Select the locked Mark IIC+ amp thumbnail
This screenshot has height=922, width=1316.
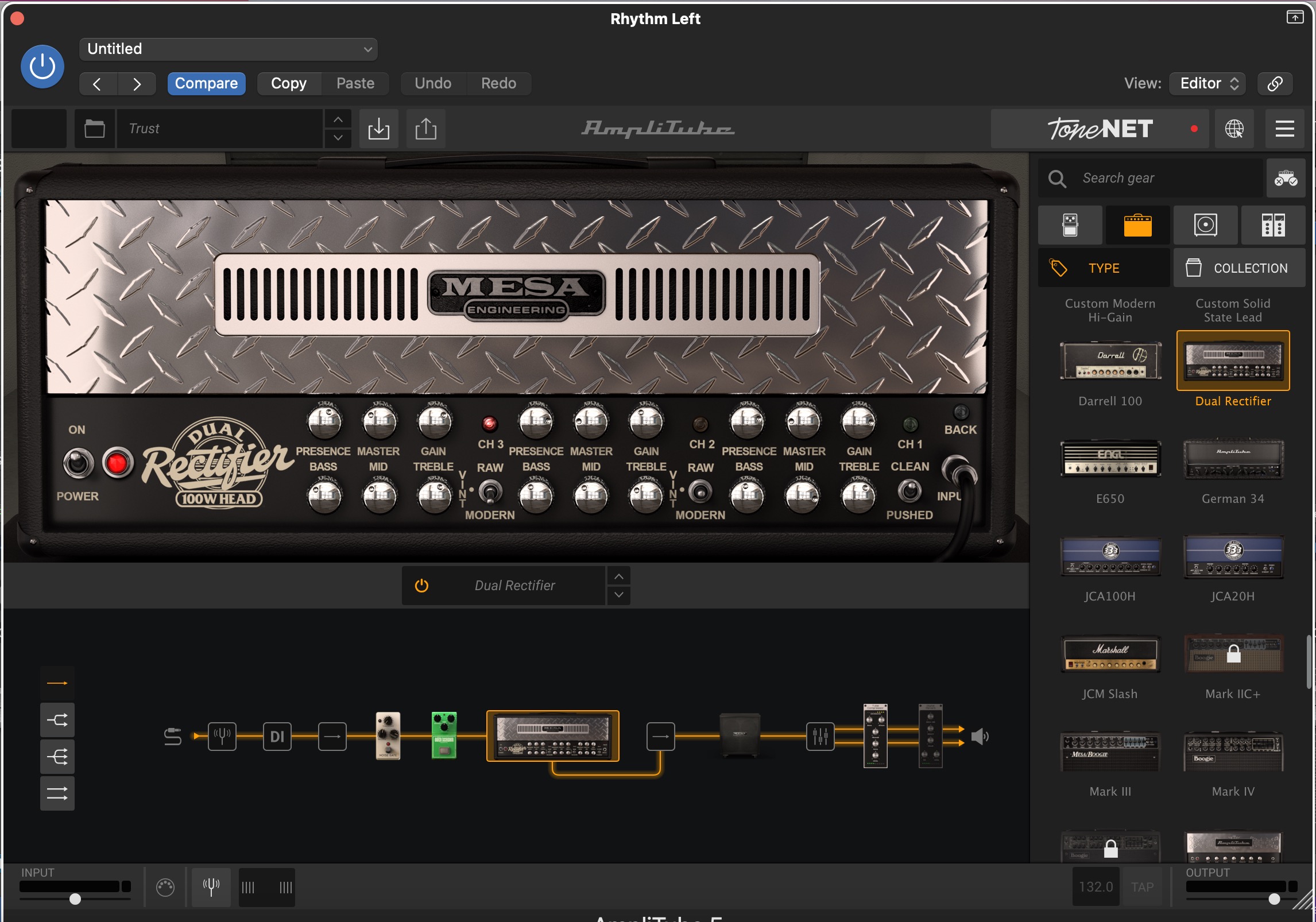[x=1233, y=654]
